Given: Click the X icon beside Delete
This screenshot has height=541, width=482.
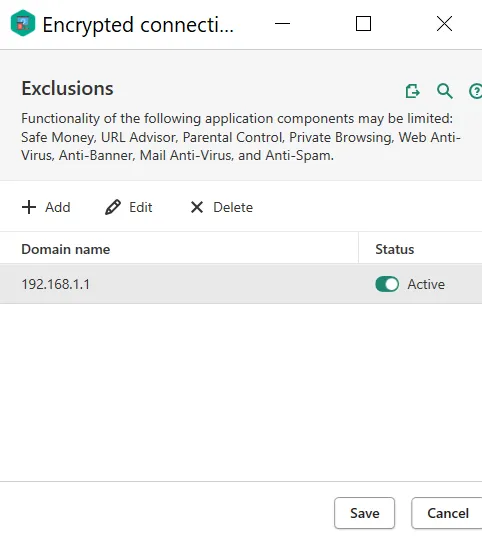Looking at the screenshot, I should pos(197,207).
